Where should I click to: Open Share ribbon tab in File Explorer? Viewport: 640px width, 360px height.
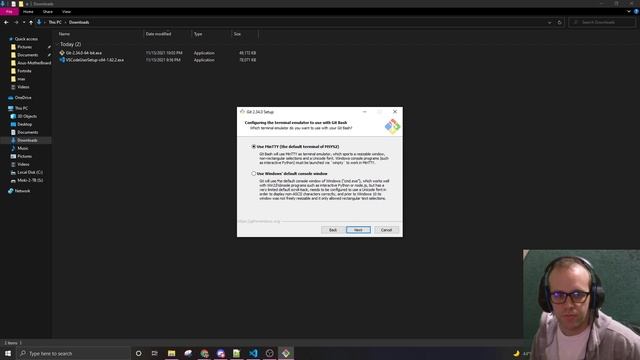(x=48, y=11)
